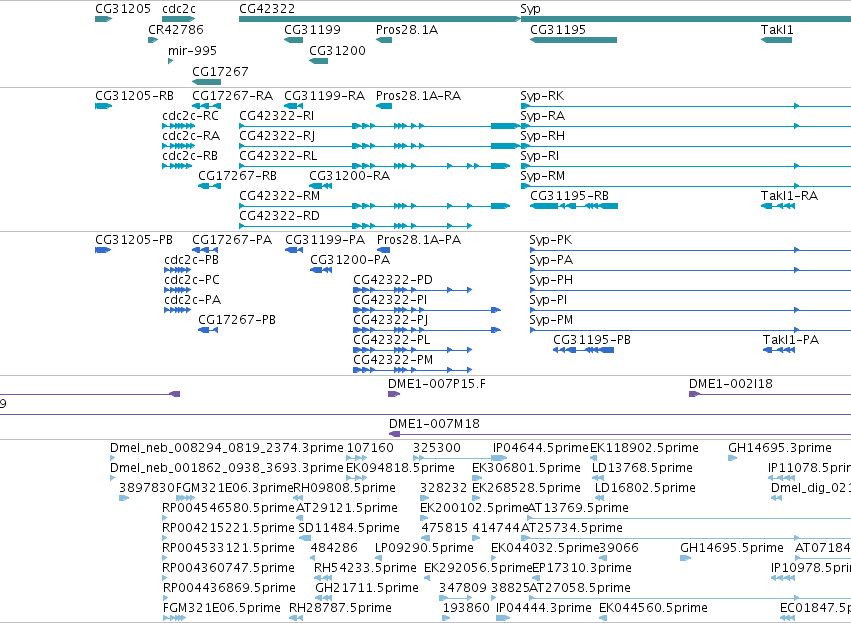Click transcript cdc2c-RC
This screenshot has width=851, height=623.
click(178, 126)
